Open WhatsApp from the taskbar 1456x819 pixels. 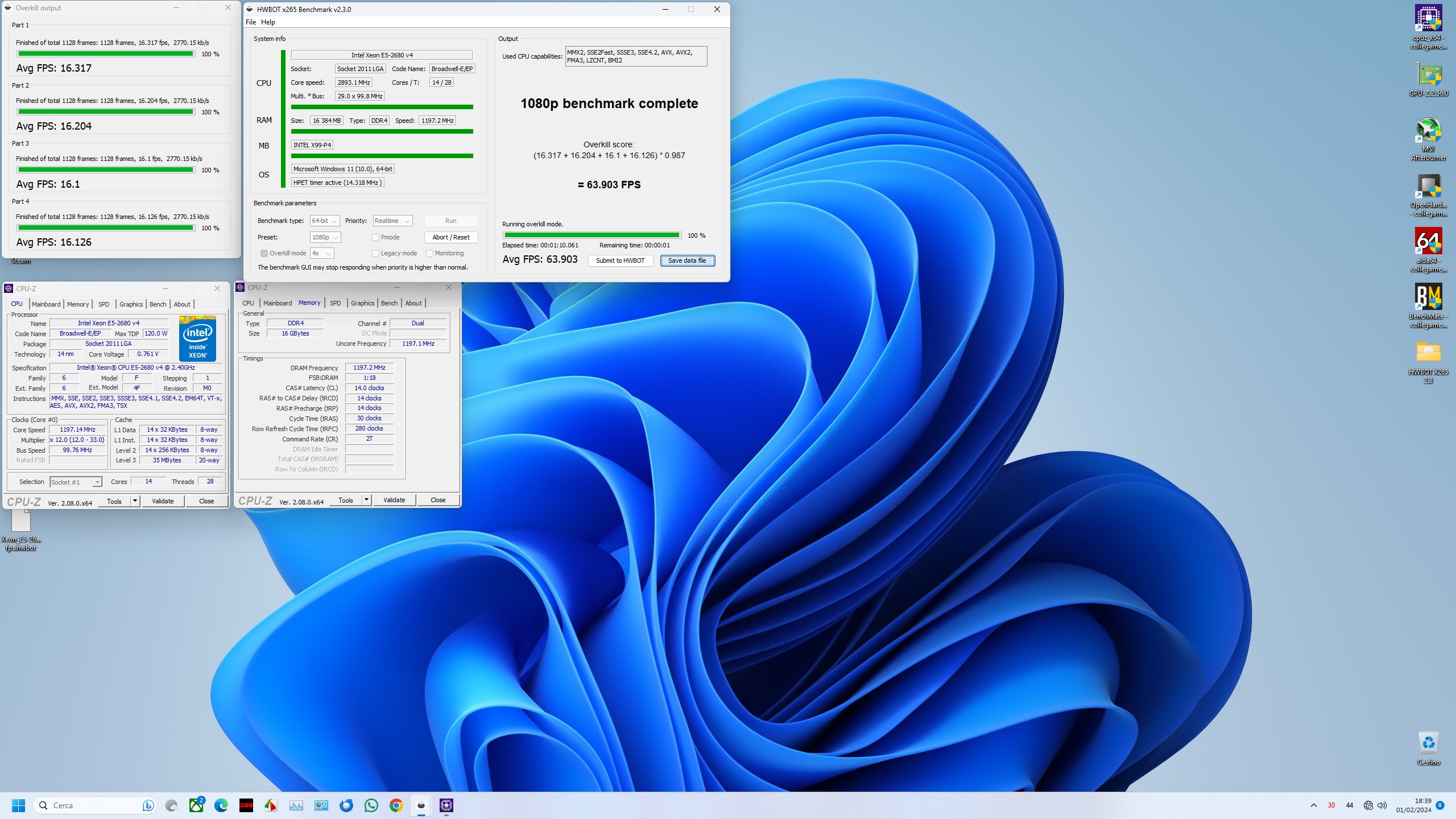(x=371, y=805)
